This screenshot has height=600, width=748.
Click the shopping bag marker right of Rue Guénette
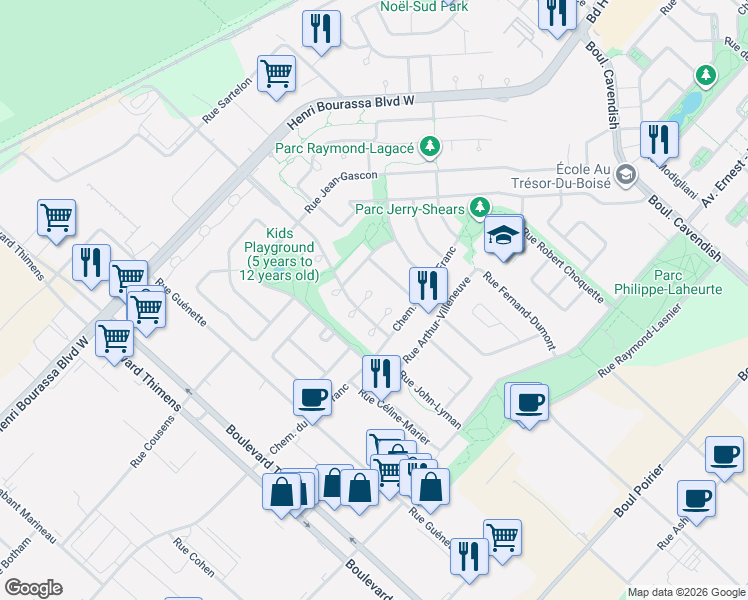(430, 489)
